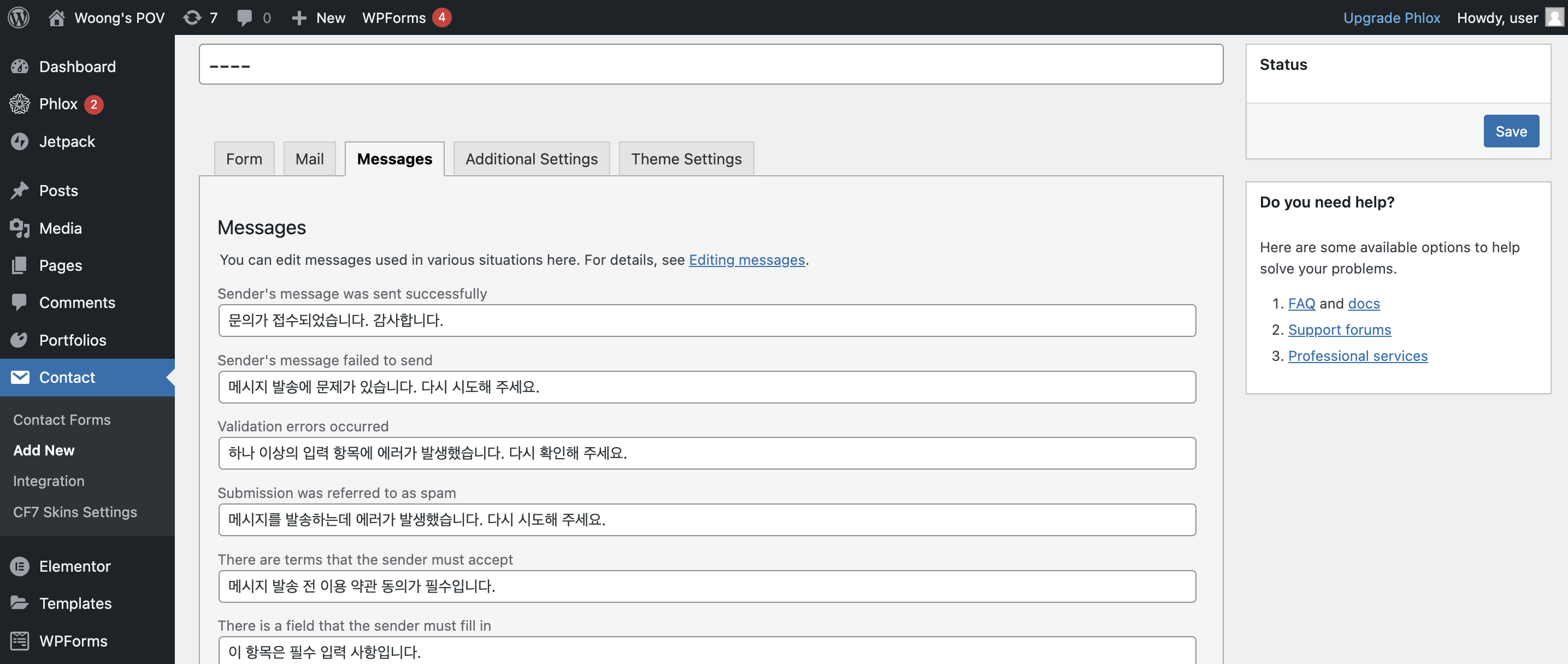Click the form title input field
This screenshot has width=1568, height=664.
710,64
